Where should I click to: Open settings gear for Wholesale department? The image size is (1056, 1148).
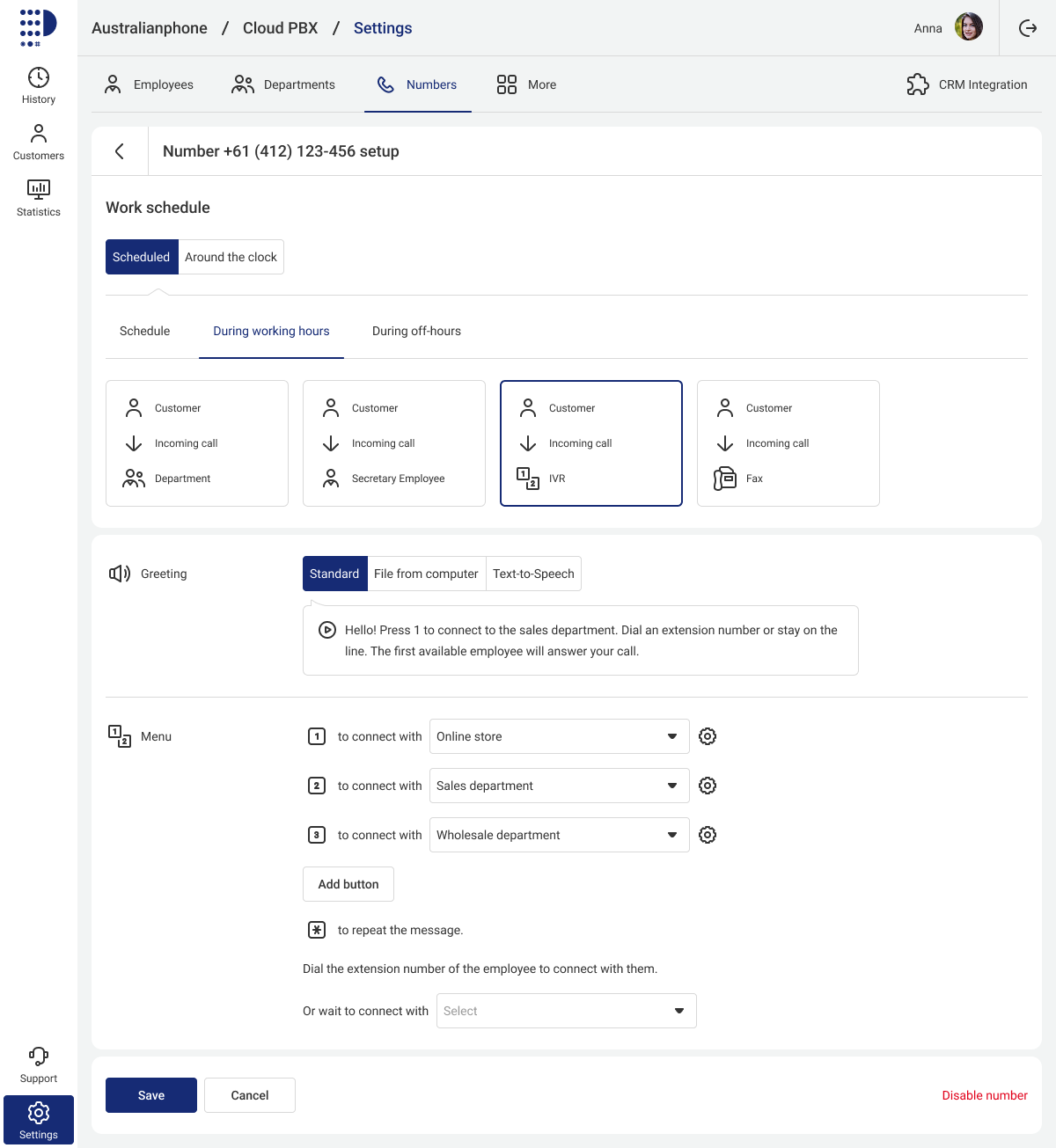coord(708,835)
